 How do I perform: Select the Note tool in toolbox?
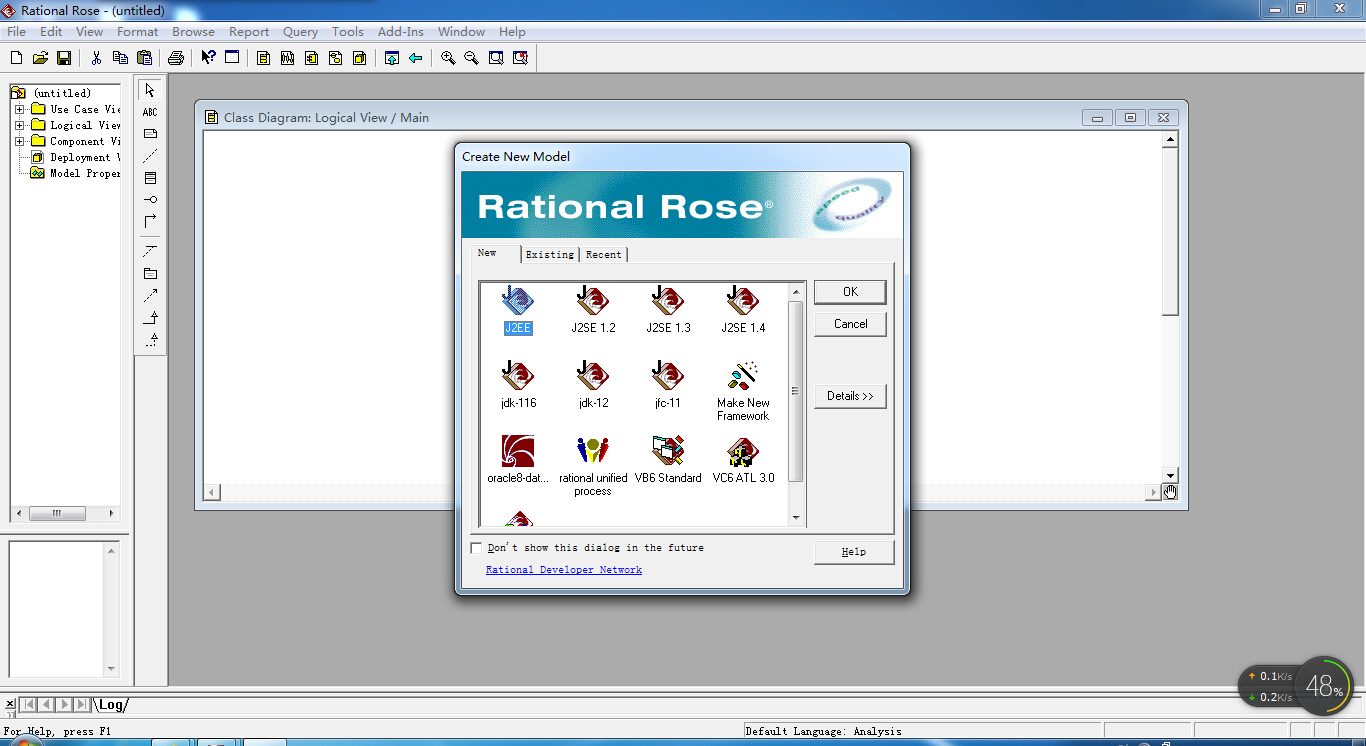tap(150, 134)
